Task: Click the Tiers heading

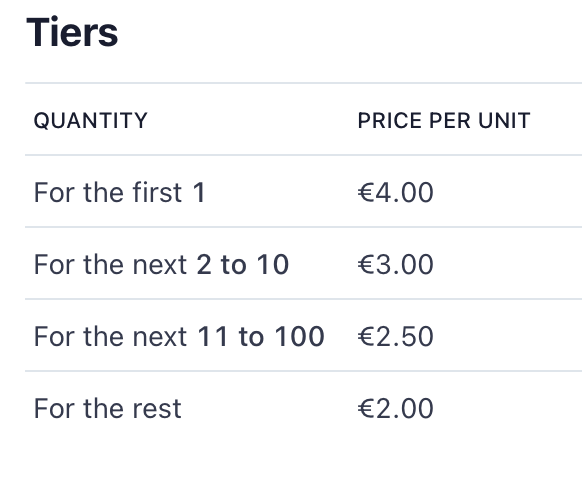Action: pos(72,32)
